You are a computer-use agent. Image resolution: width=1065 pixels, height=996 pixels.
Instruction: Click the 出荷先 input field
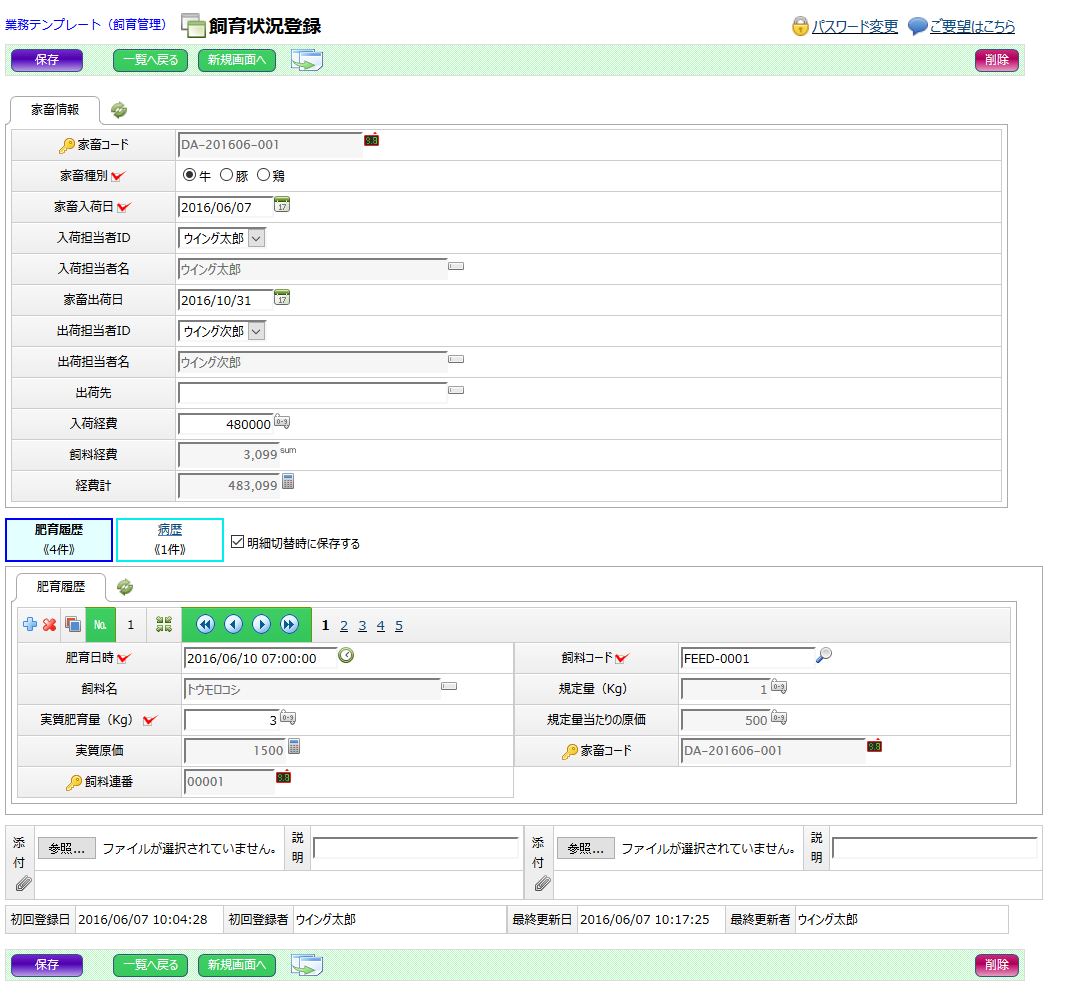point(312,393)
